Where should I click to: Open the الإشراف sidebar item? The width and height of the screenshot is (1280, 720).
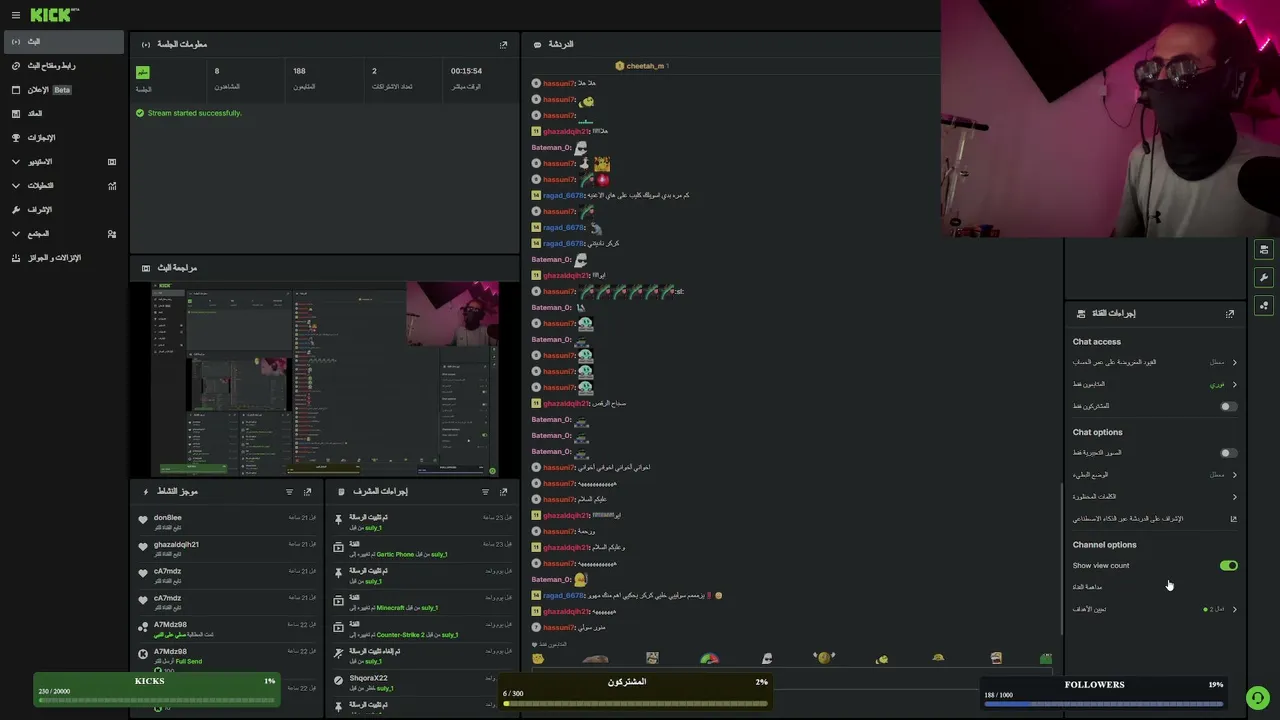pyautogui.click(x=63, y=210)
